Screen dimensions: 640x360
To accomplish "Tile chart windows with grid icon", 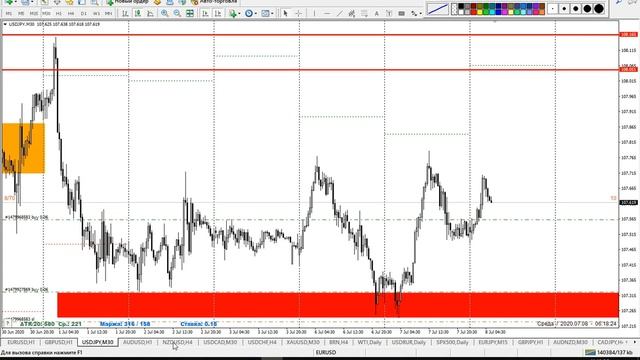I will tap(190, 13).
